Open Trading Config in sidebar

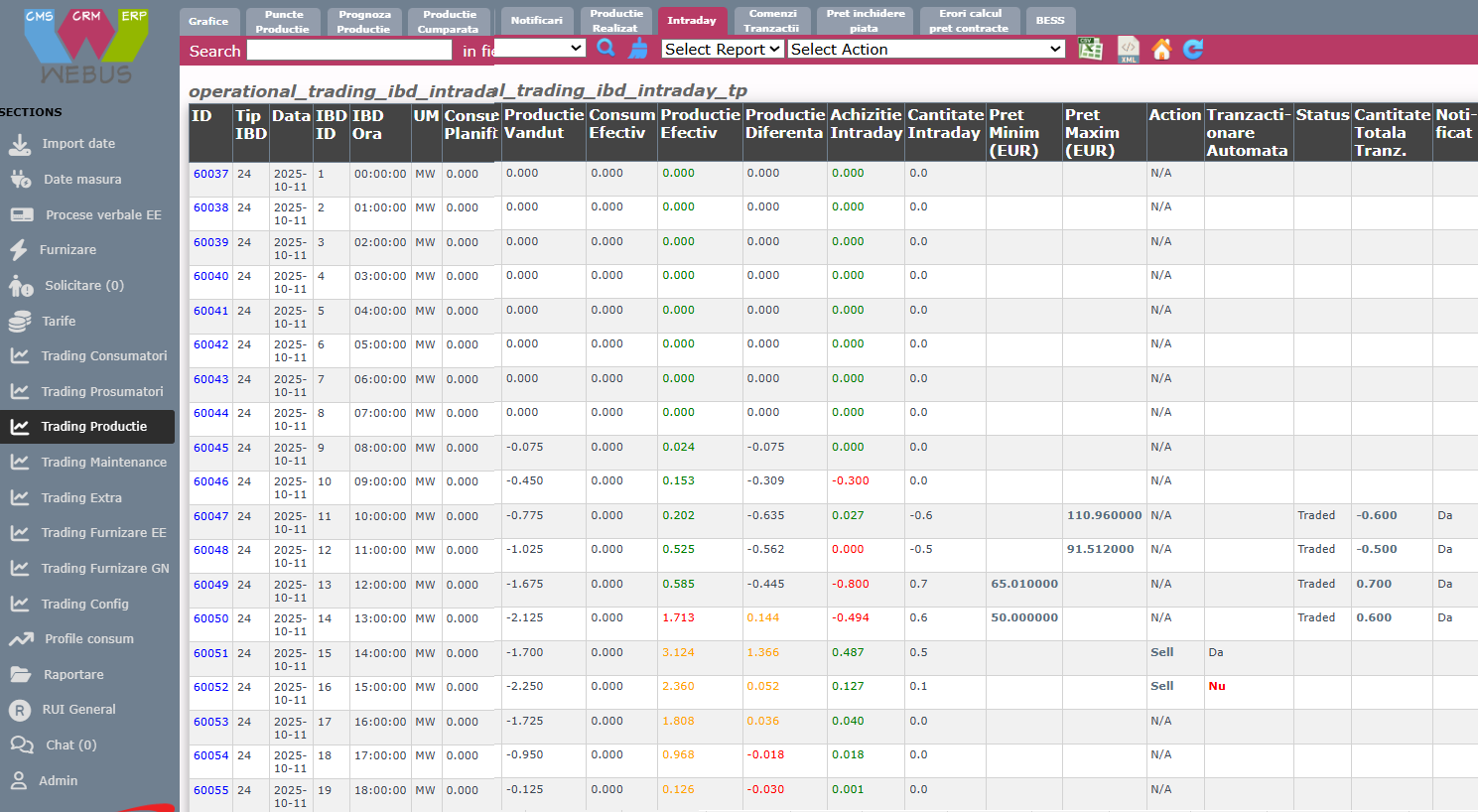pyautogui.click(x=84, y=605)
